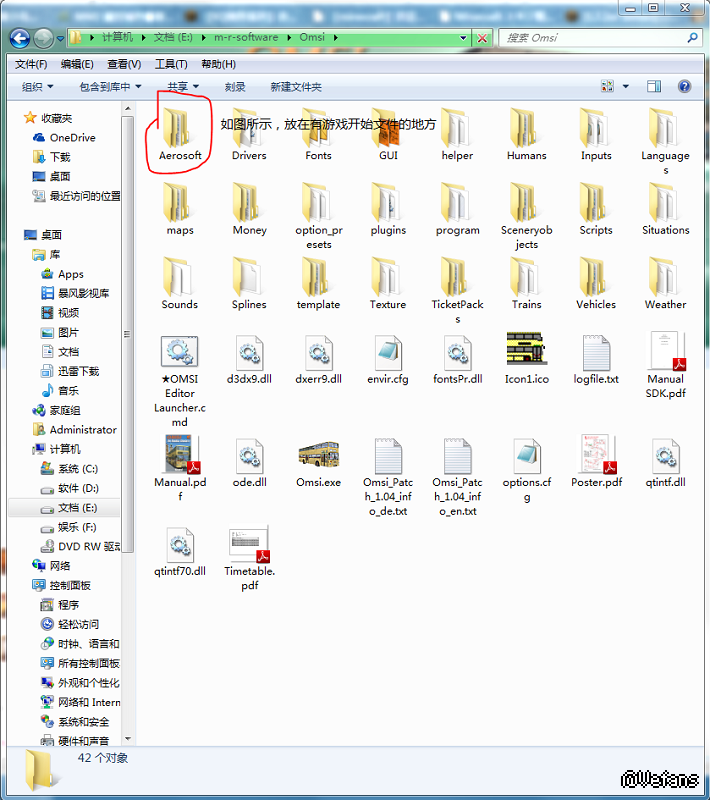Open the 文件(F) menu
This screenshot has height=800, width=710.
point(31,64)
